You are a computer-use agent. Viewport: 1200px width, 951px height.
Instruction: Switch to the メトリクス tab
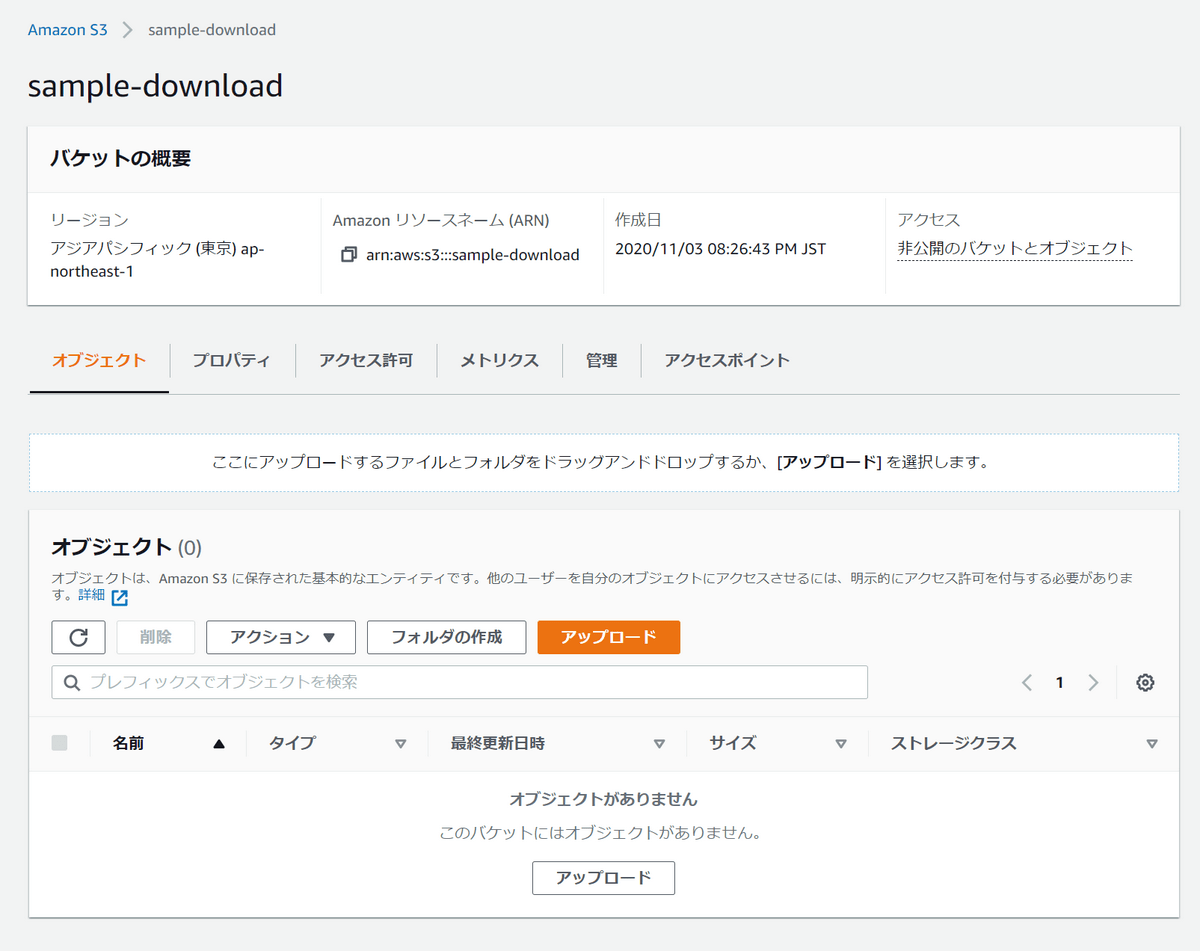pyautogui.click(x=499, y=361)
